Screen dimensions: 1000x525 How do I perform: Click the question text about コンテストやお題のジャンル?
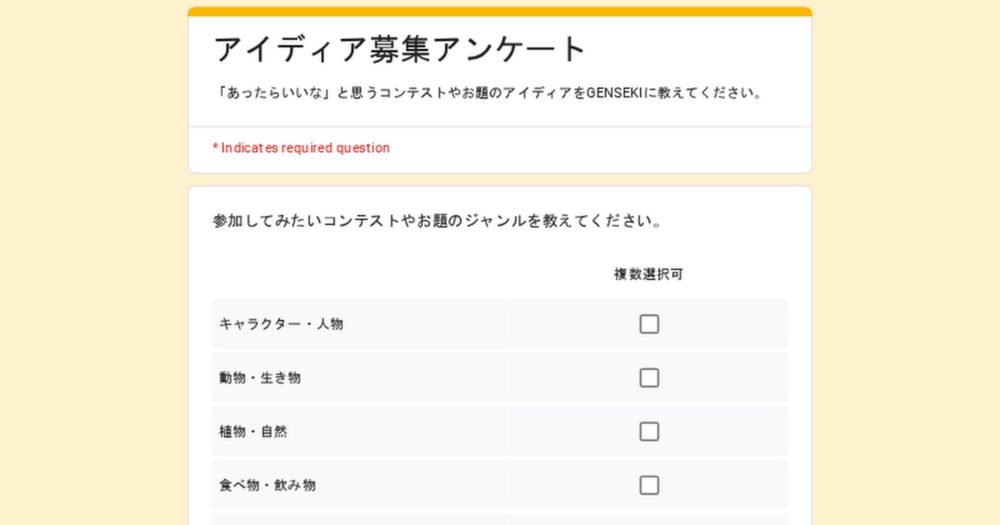438,221
